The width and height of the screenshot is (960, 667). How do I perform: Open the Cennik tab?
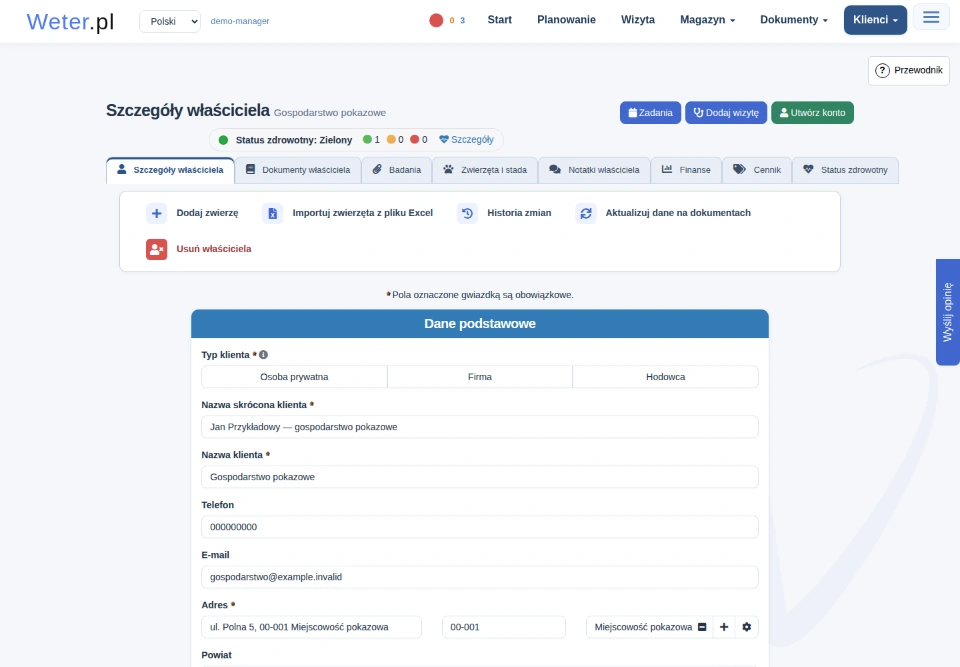click(757, 170)
